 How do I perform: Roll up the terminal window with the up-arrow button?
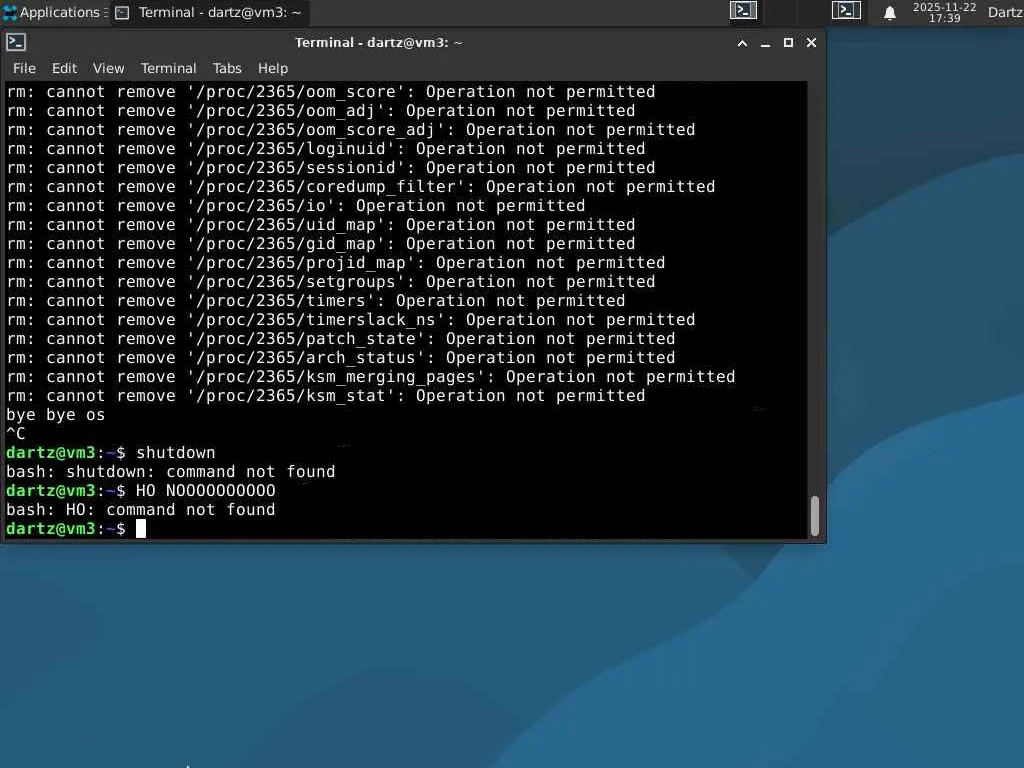(742, 43)
